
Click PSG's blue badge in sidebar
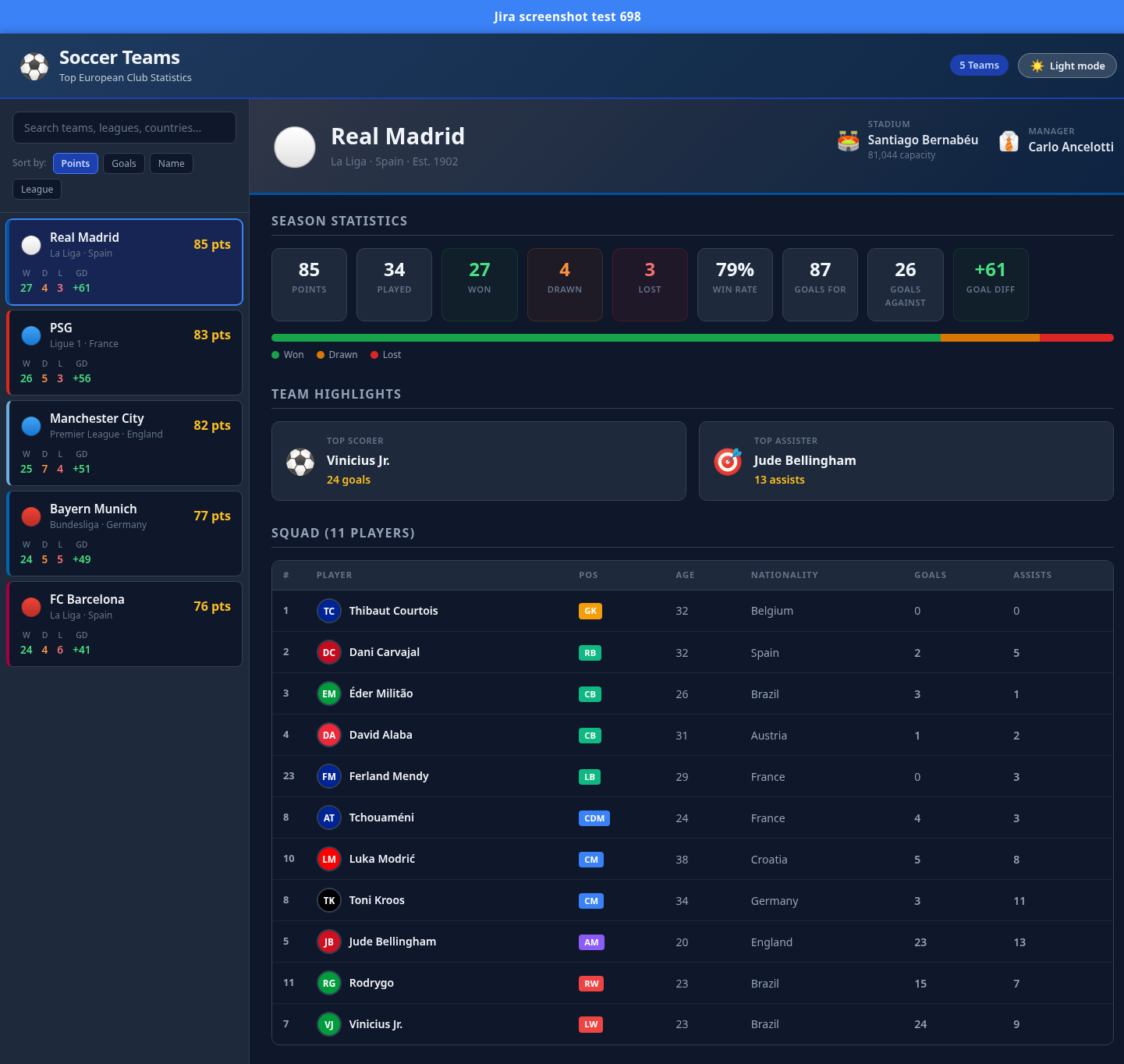(31, 335)
